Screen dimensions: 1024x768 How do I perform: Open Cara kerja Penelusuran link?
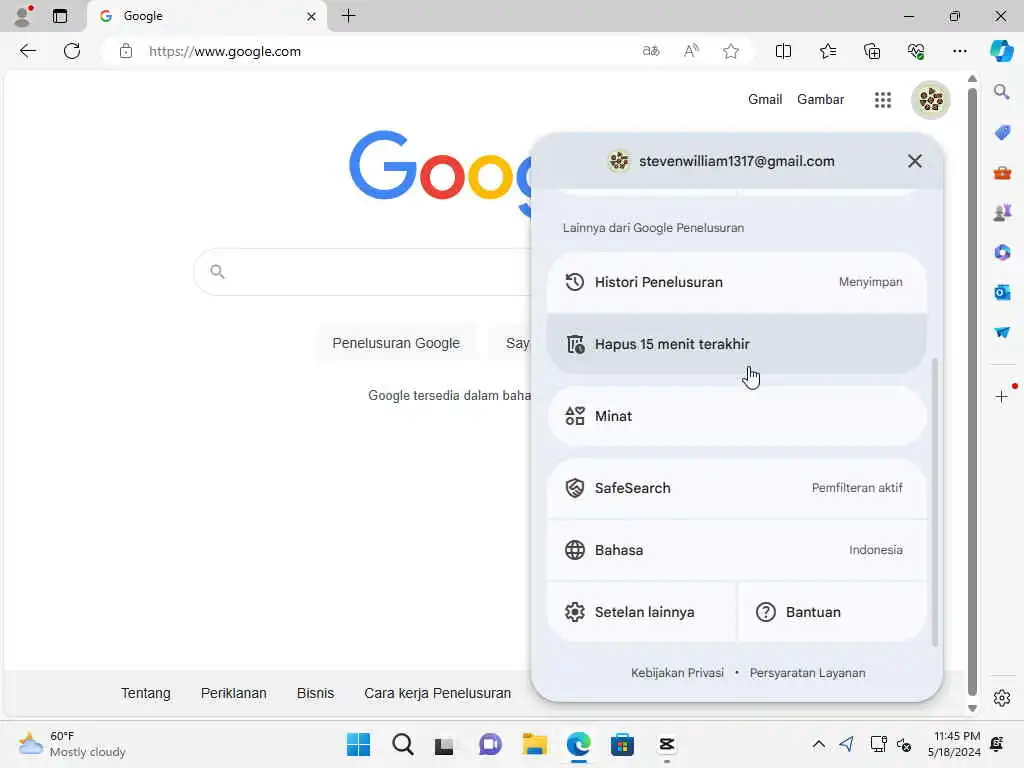pos(438,693)
